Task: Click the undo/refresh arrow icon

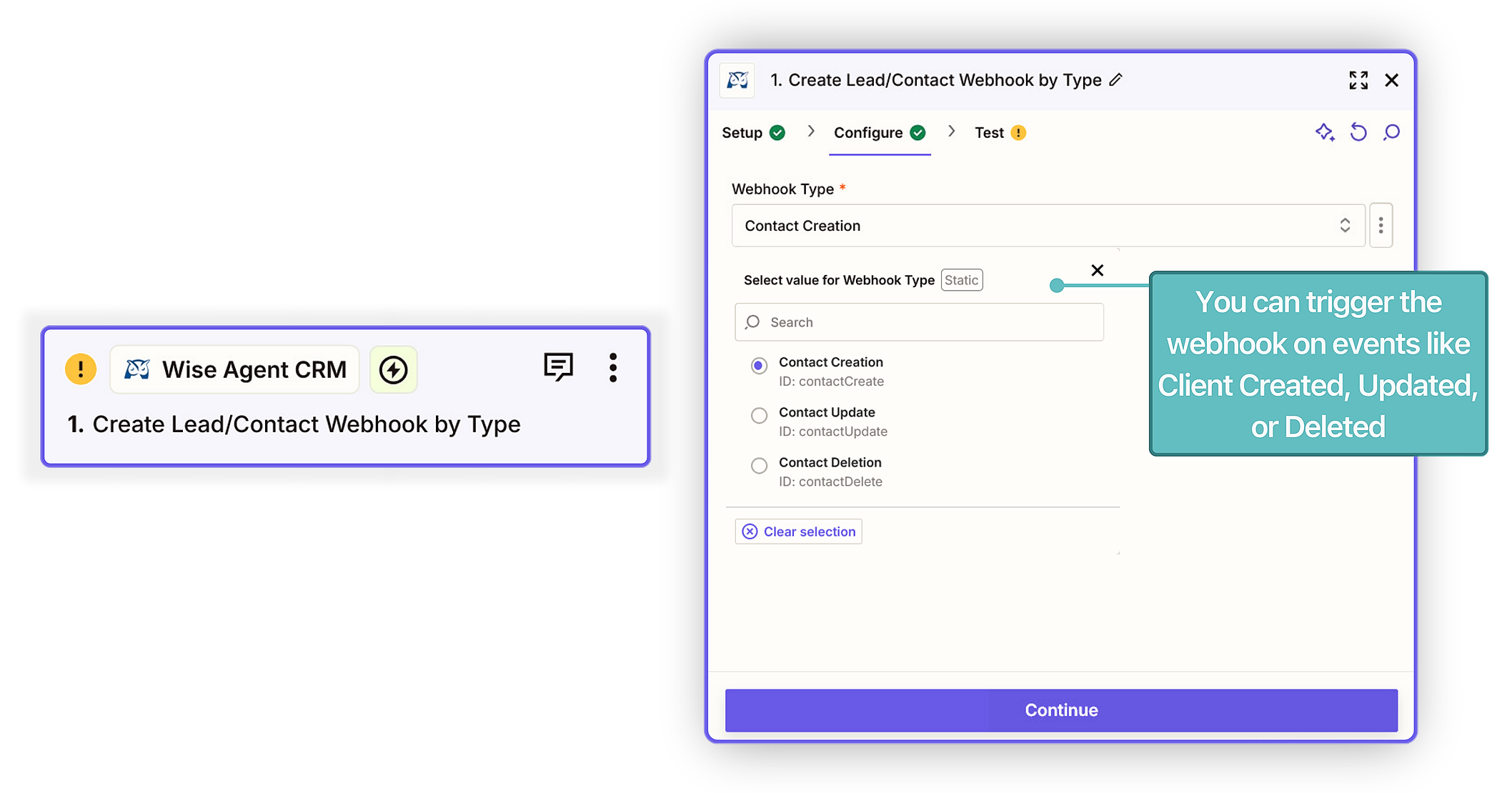Action: click(1358, 132)
